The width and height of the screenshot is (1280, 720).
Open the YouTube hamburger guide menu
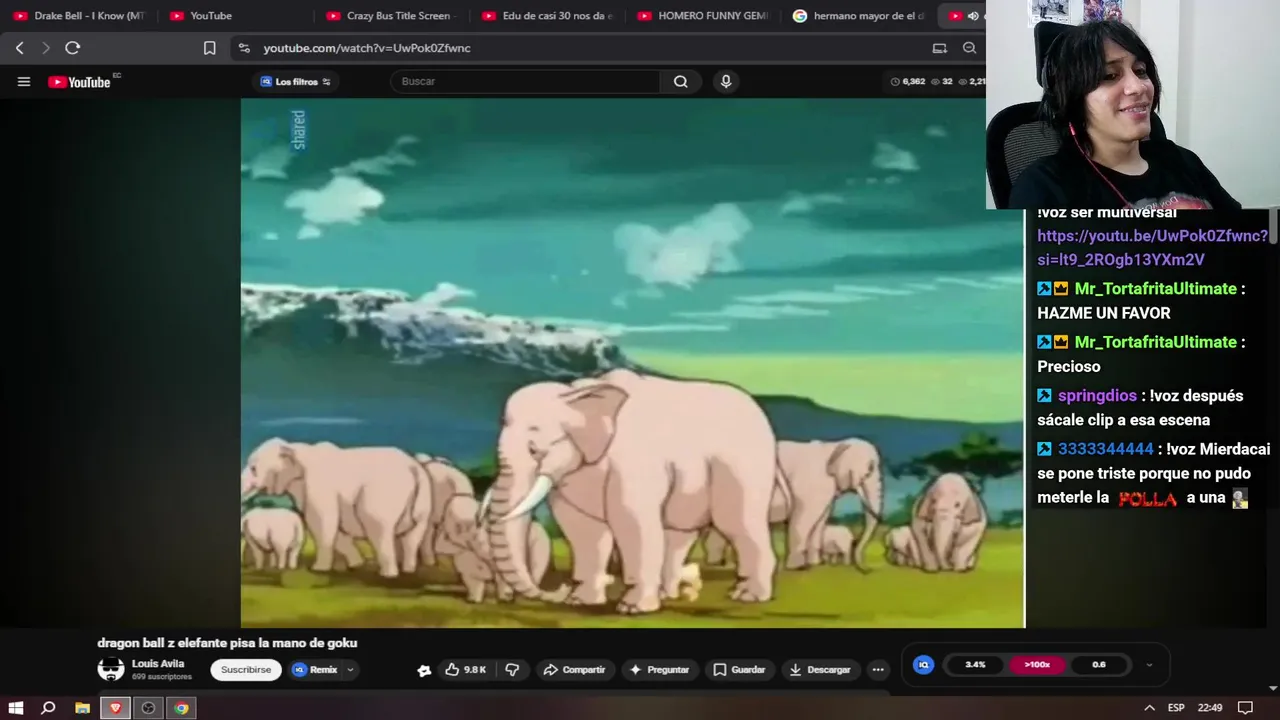coord(24,82)
